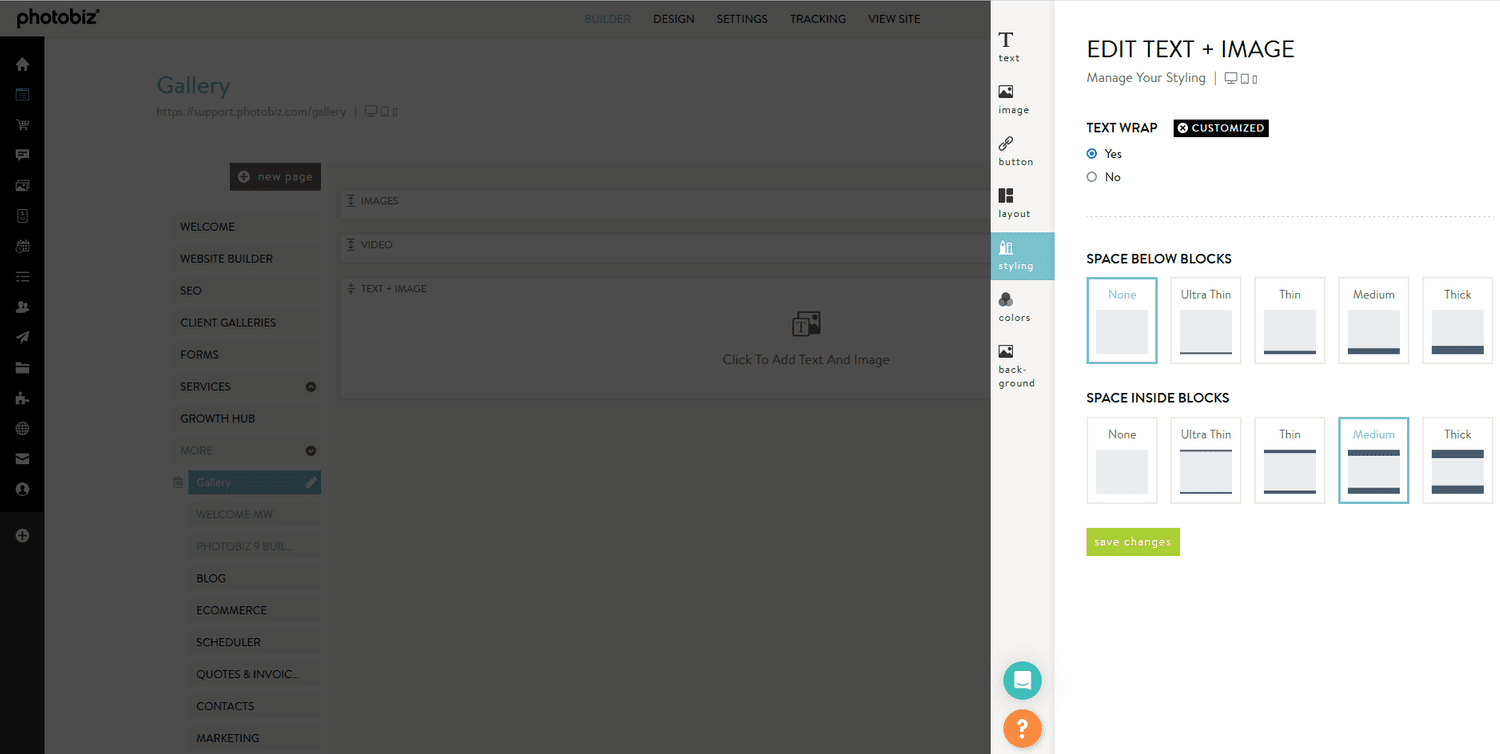The image size is (1500, 754).
Task: Click the new page button
Action: (275, 177)
